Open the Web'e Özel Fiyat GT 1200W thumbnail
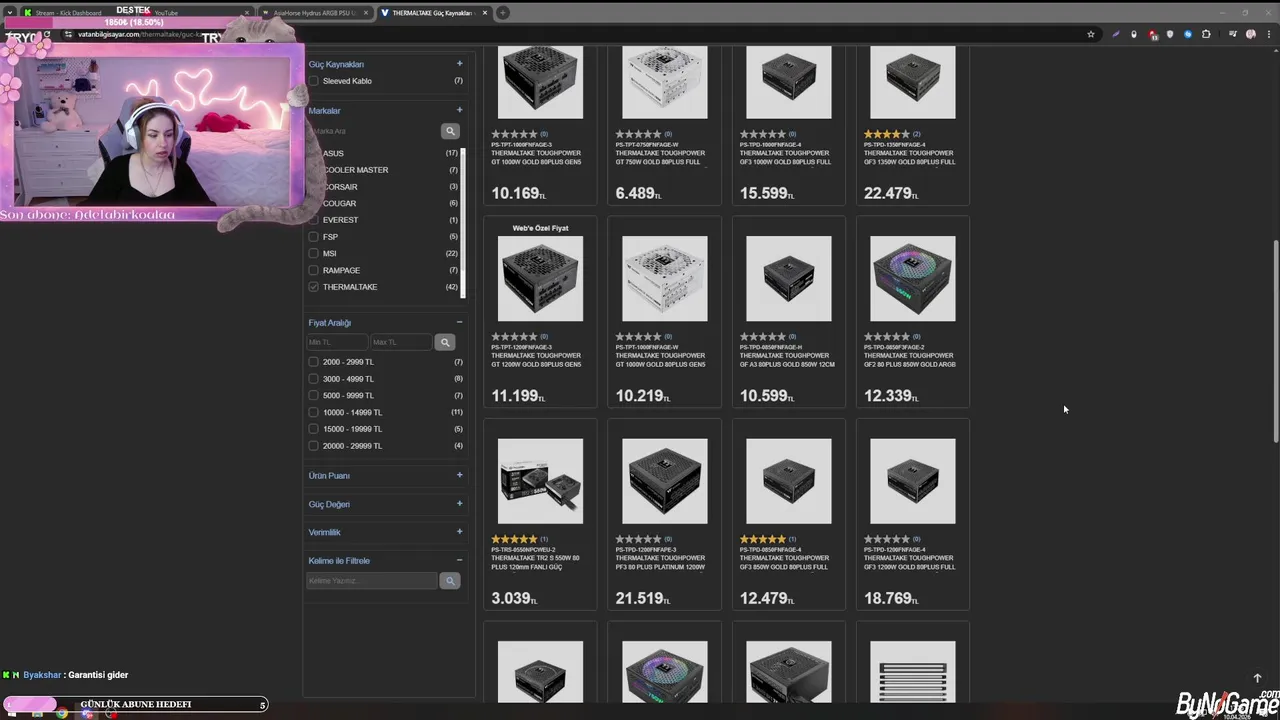Screen dimensions: 1280x720 540,278
